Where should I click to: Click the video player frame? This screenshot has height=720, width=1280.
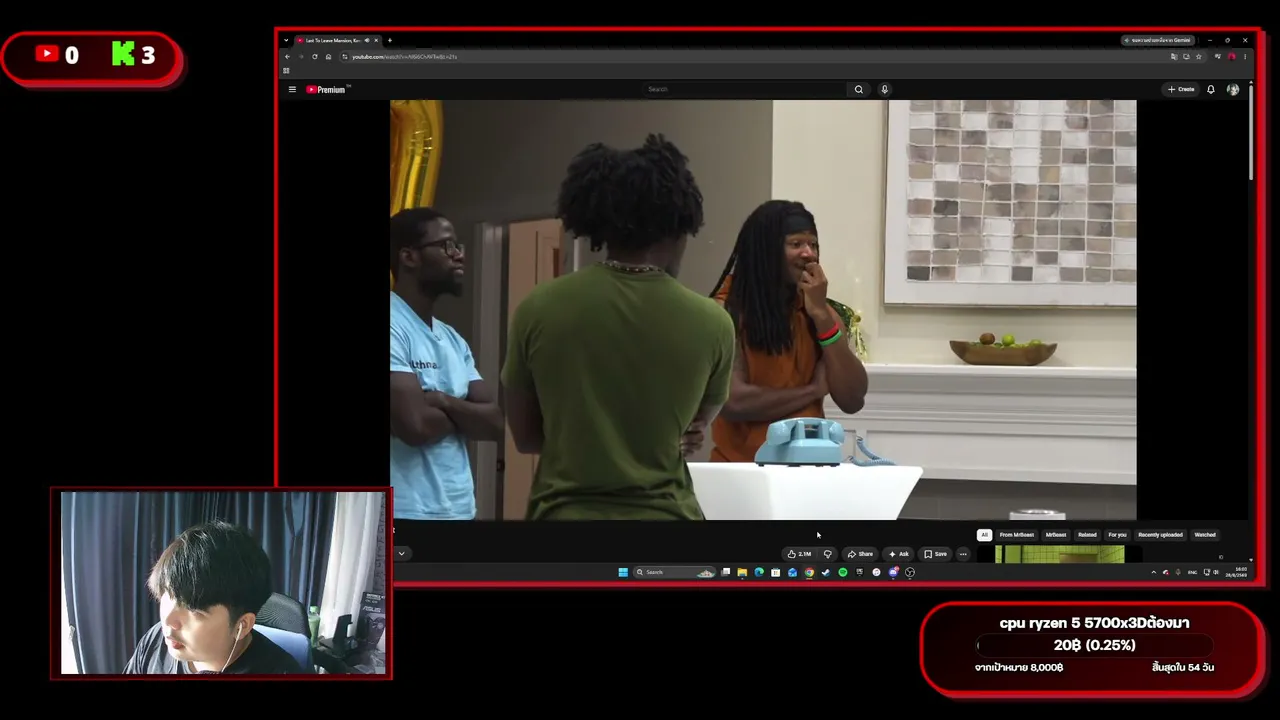tap(763, 310)
